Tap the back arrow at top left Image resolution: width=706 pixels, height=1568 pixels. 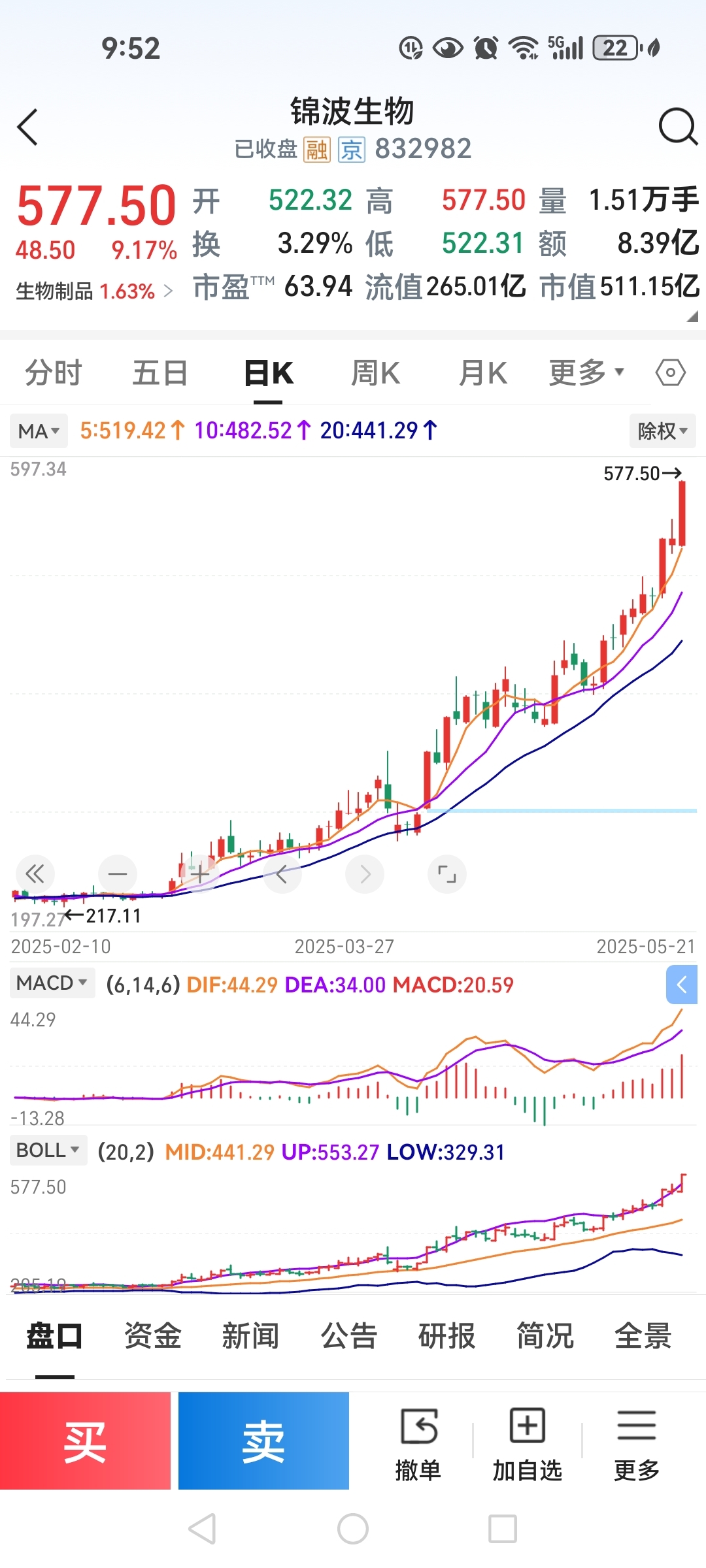pos(27,127)
